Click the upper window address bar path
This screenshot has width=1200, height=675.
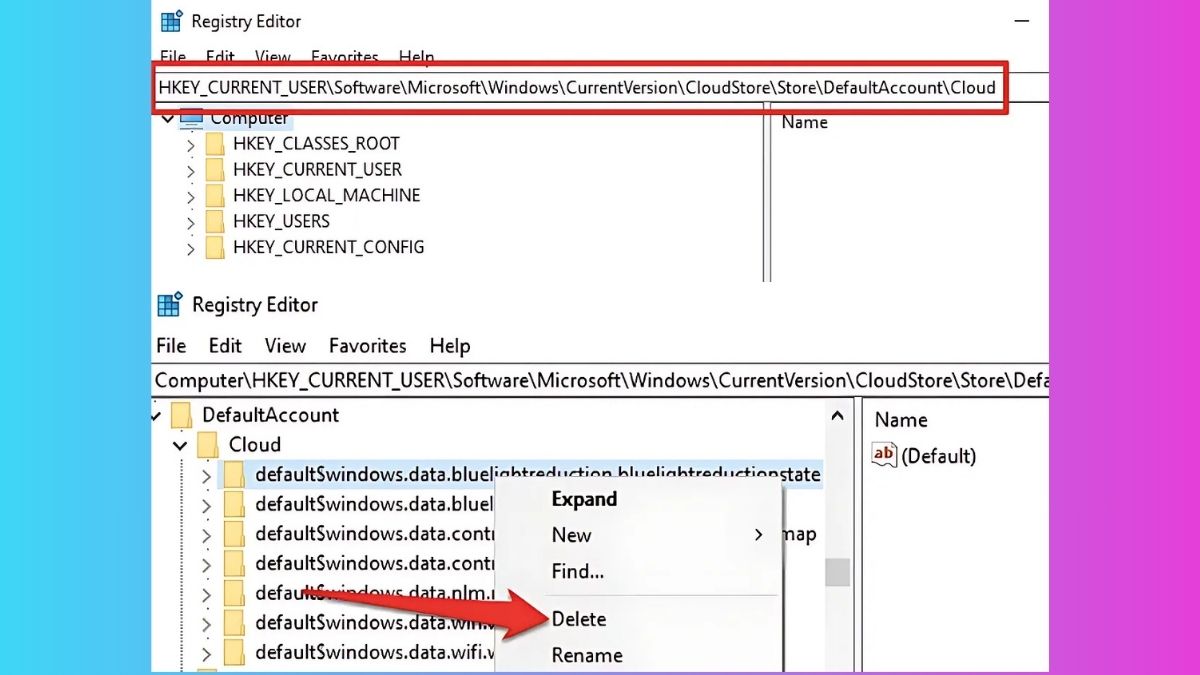point(577,87)
